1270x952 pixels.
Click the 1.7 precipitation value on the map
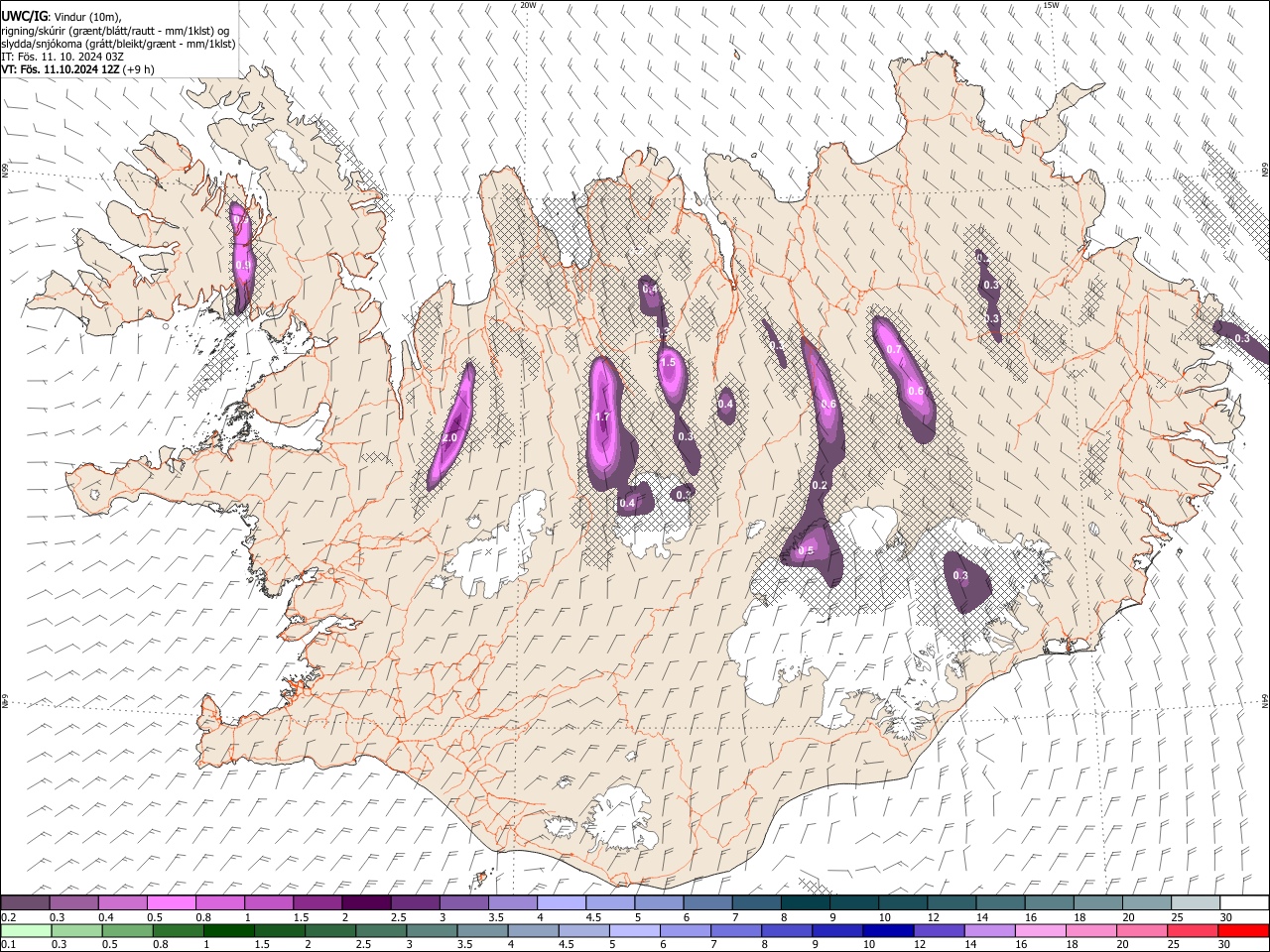coord(601,416)
